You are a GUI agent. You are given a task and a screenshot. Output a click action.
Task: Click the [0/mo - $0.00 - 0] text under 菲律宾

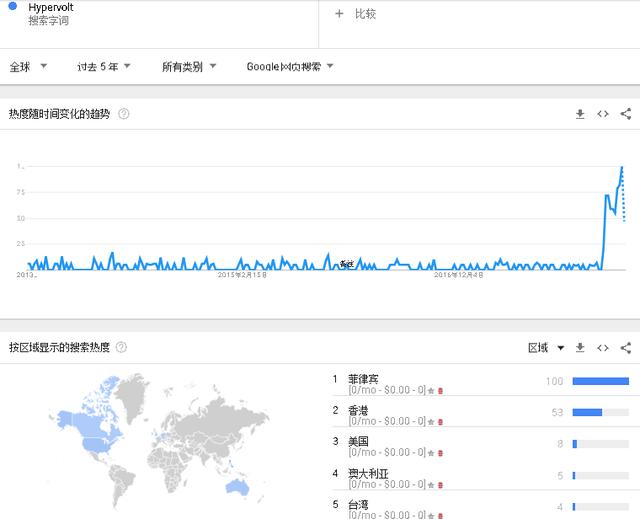tap(387, 390)
